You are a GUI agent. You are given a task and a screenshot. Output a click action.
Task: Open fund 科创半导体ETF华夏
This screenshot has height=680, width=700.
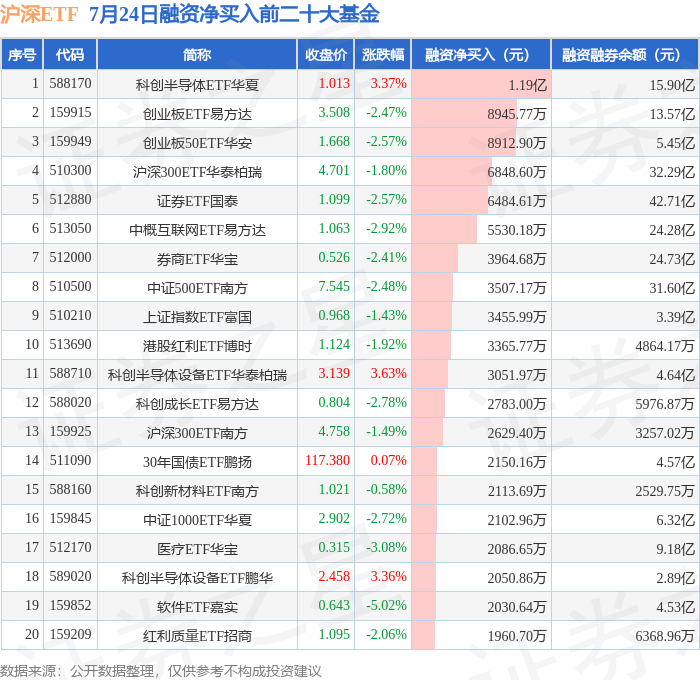197,85
